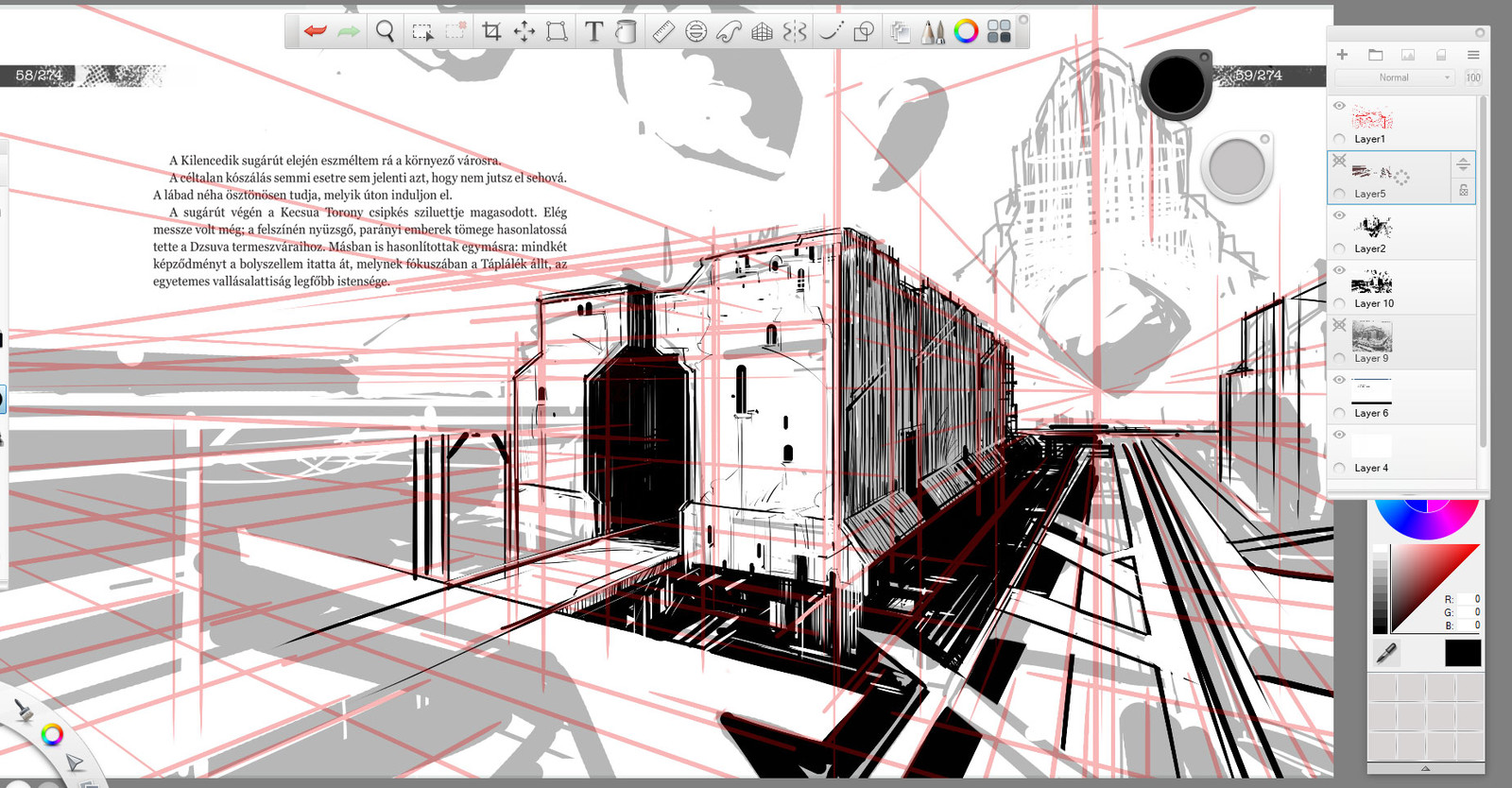Click the current black color swatch

pyautogui.click(x=1463, y=653)
